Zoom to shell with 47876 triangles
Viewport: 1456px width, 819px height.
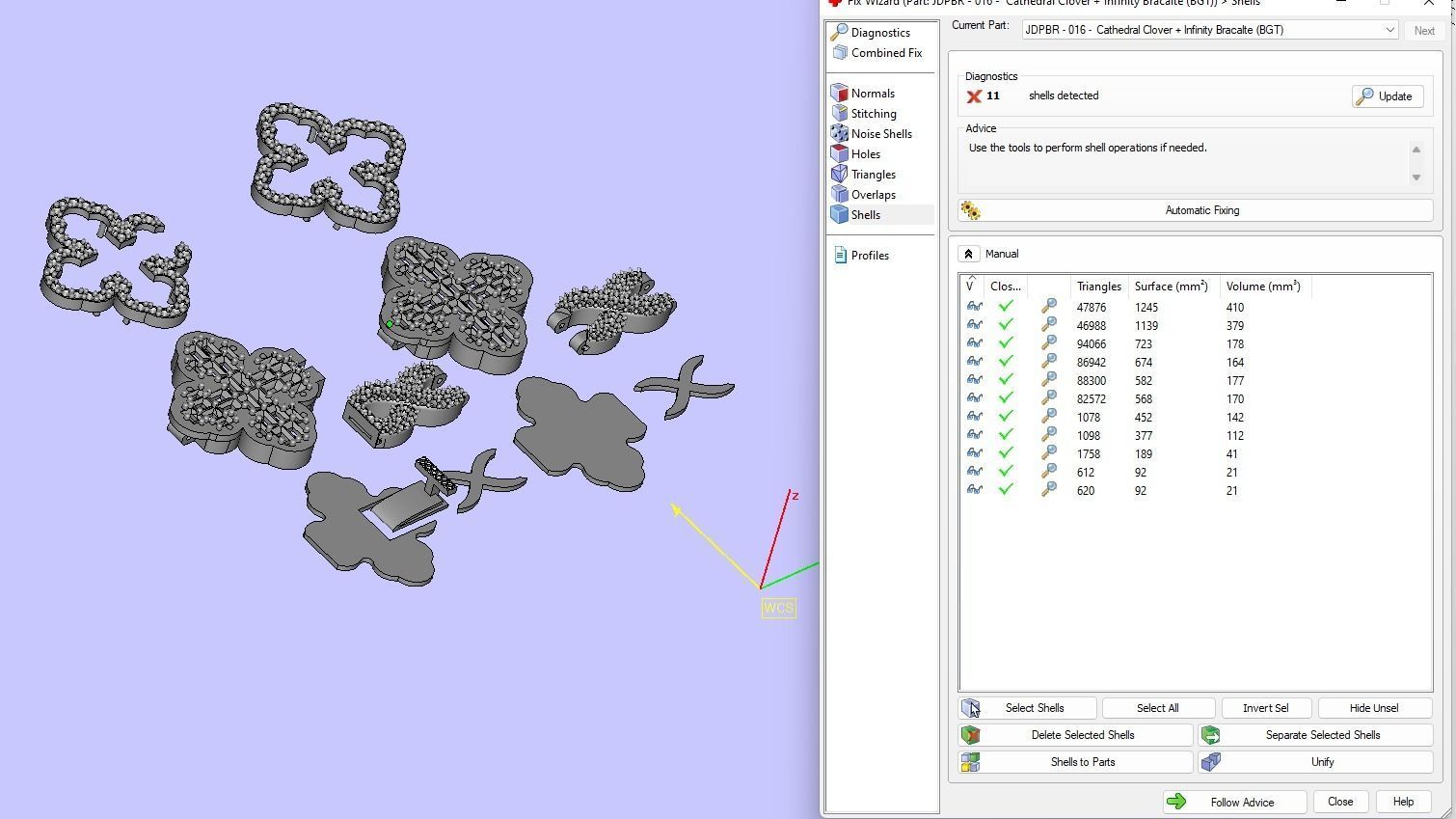[x=1048, y=308]
